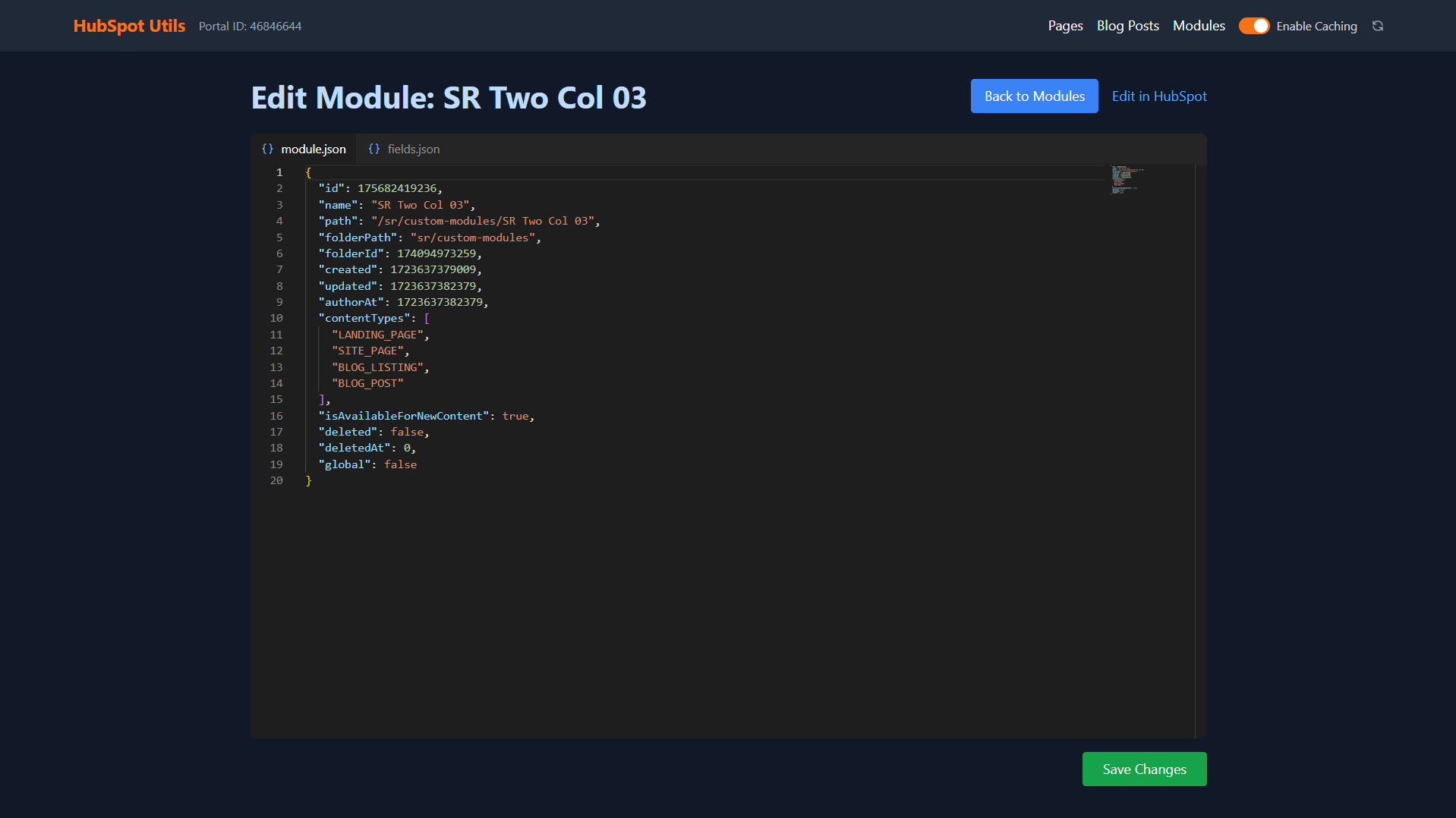Open the Edit in HubSpot link
The width and height of the screenshot is (1456, 818).
click(1158, 96)
